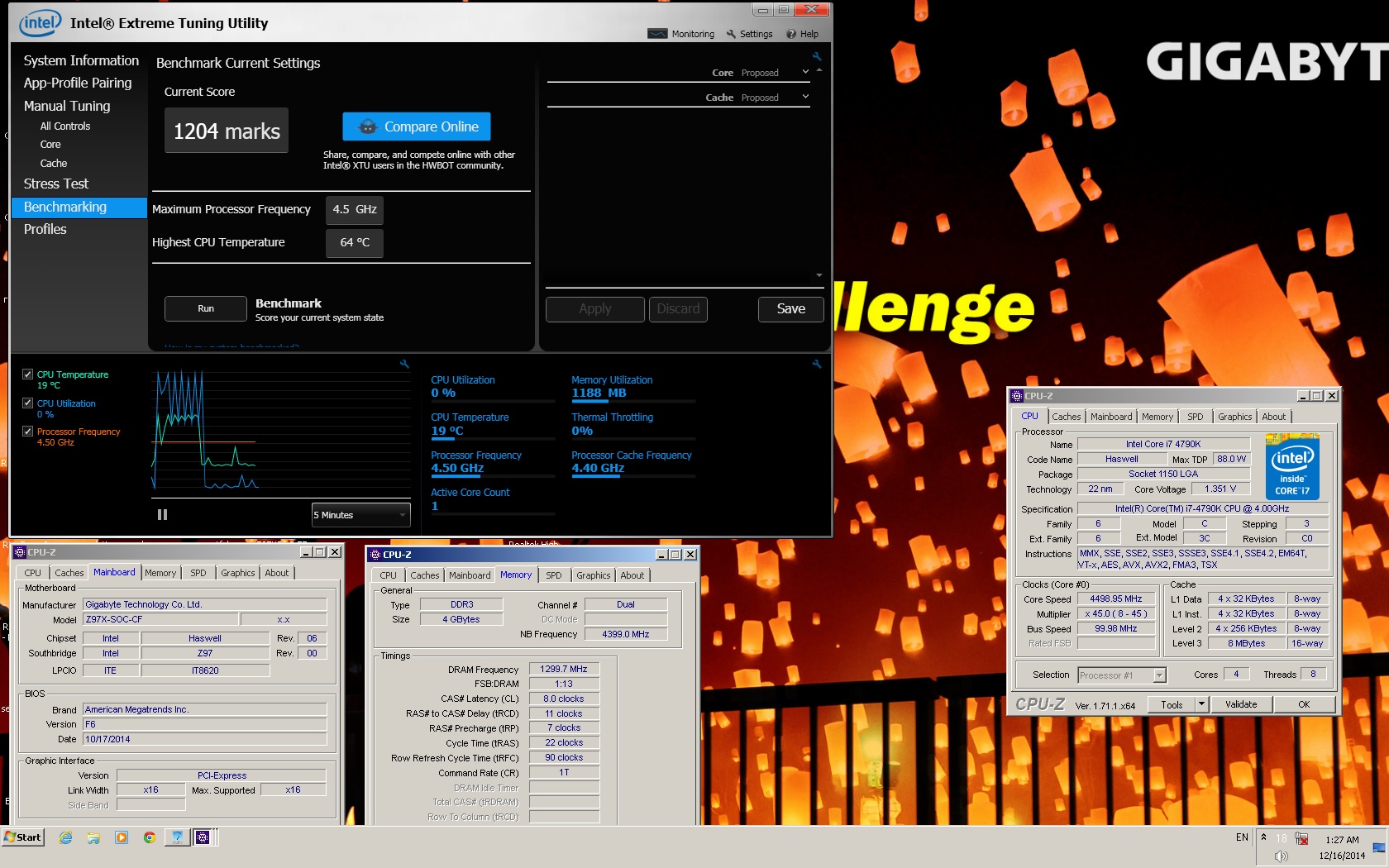Open System Information in XTU sidebar
1389x868 pixels.
point(81,60)
